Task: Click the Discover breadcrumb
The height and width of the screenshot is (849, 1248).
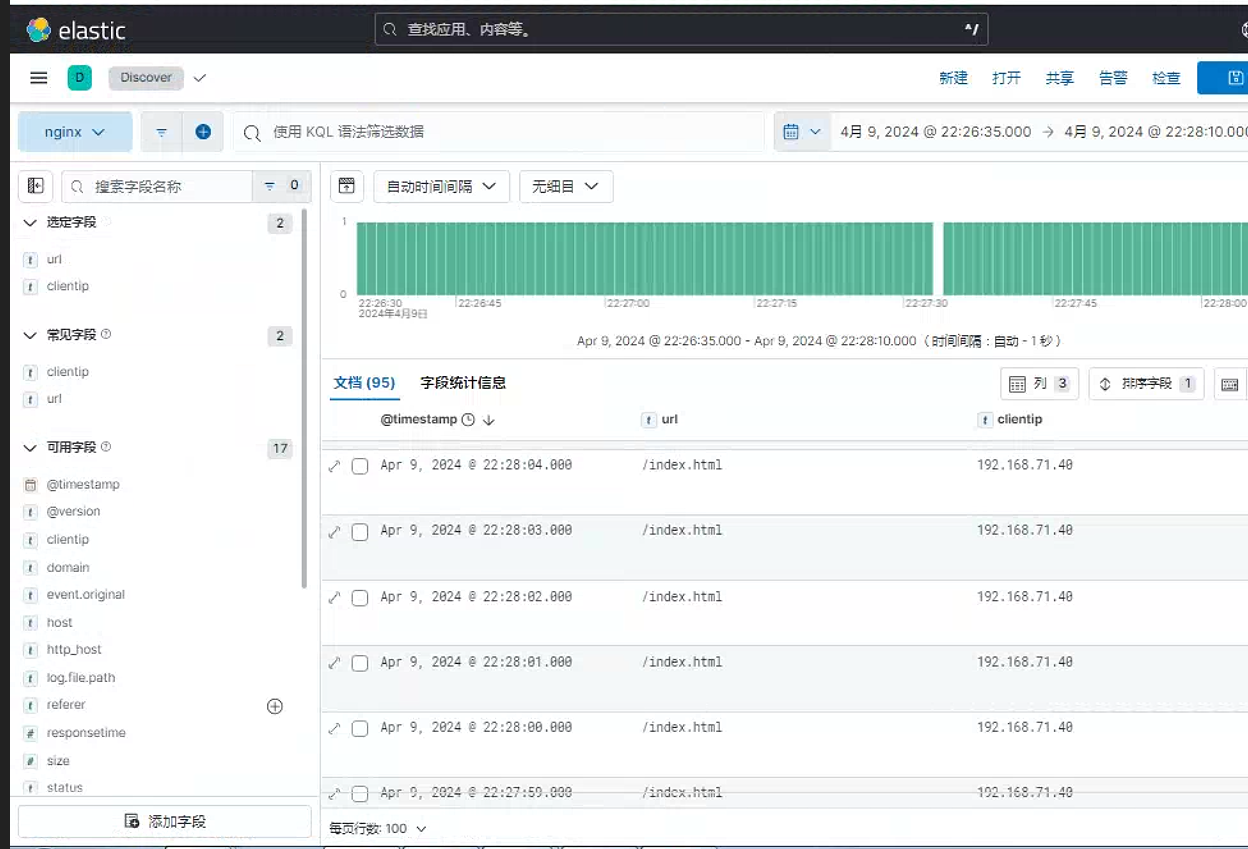Action: [146, 78]
